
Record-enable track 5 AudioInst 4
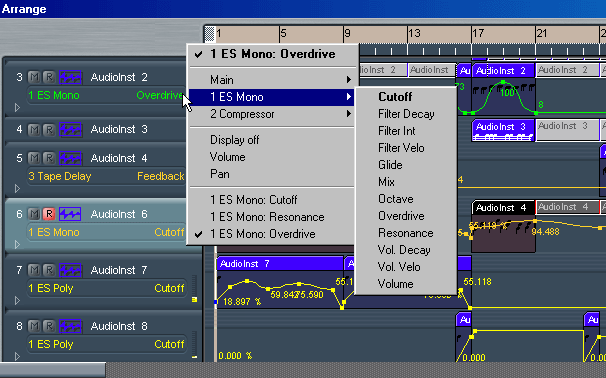[x=49, y=158]
